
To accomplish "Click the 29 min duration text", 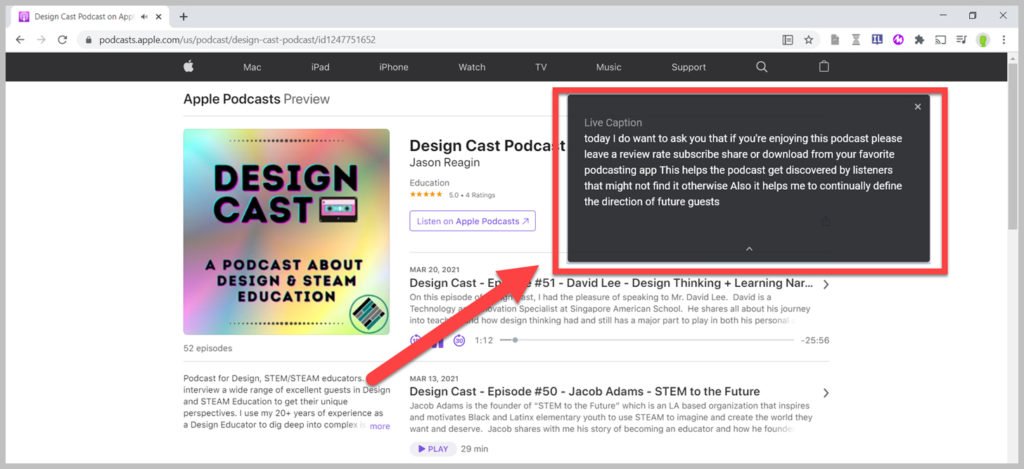I will tap(474, 449).
